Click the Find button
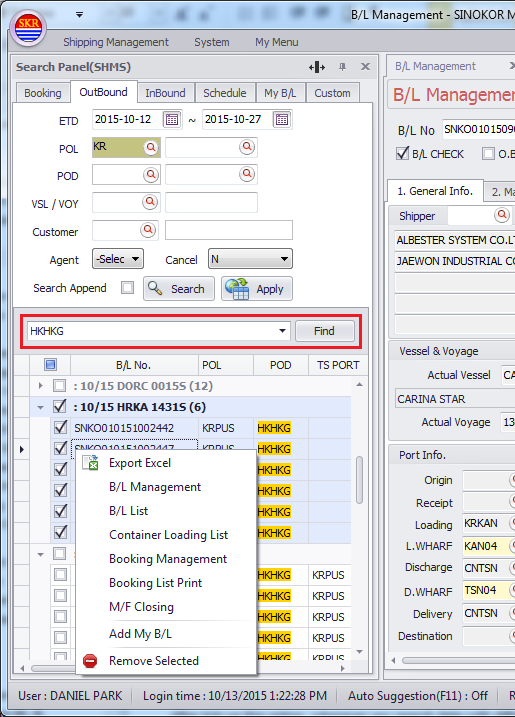This screenshot has height=717, width=515. pos(325,331)
